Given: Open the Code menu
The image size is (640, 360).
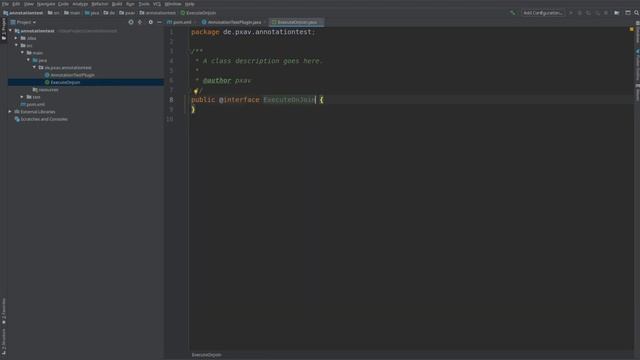Looking at the screenshot, I should coord(63,4).
